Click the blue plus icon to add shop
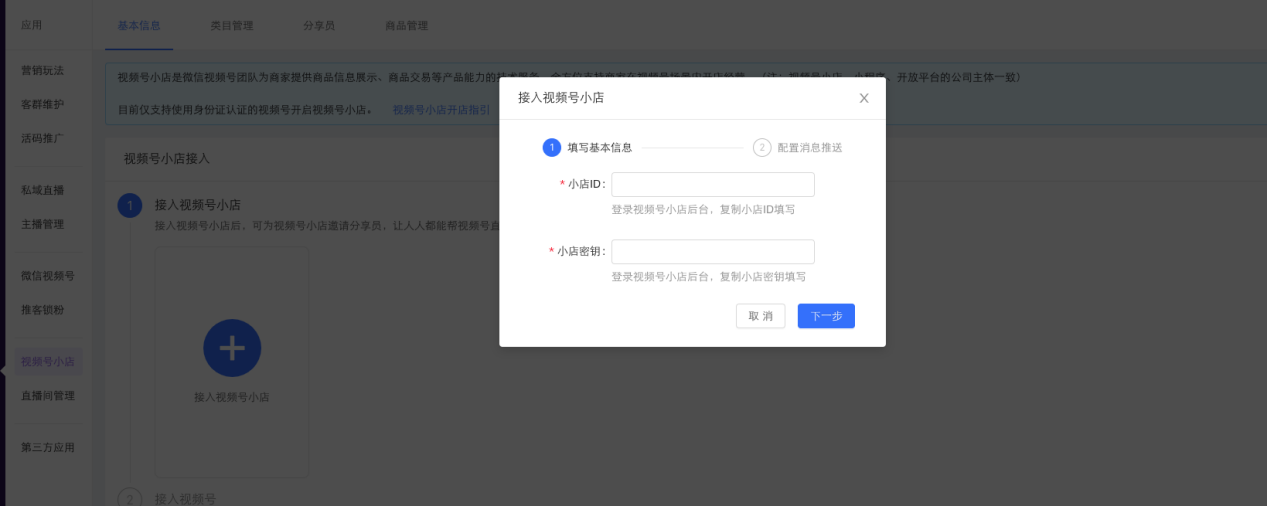 pyautogui.click(x=232, y=348)
